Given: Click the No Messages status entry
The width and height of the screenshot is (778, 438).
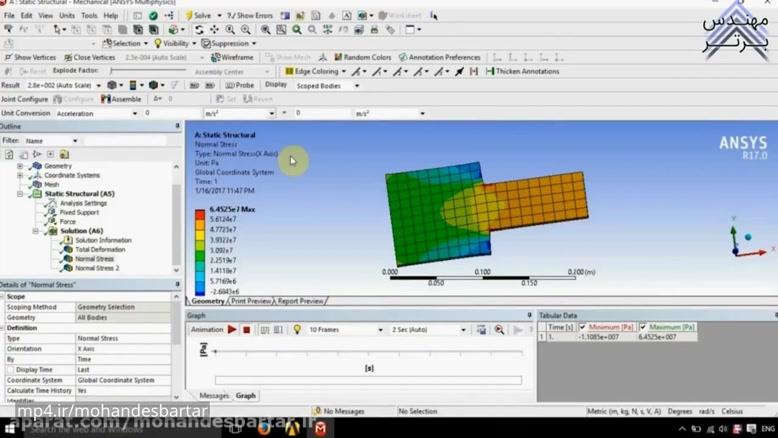Looking at the screenshot, I should click(x=340, y=412).
